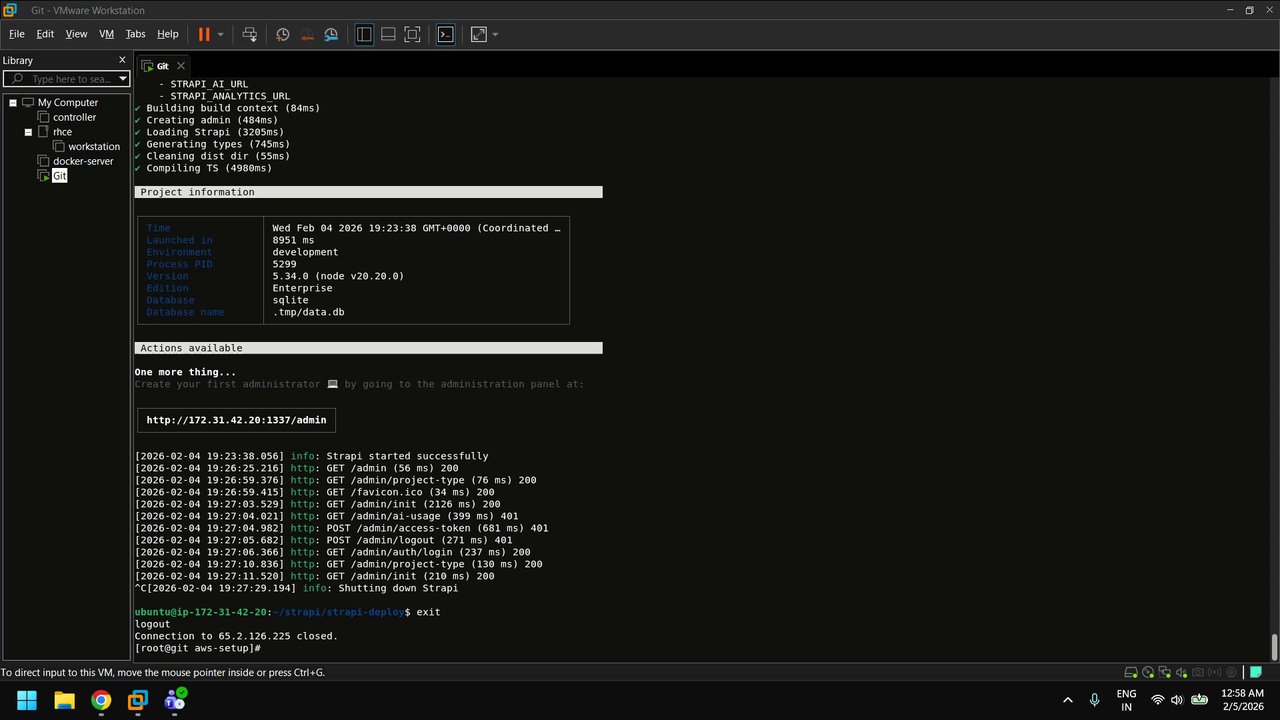Select the controller VM in the library

pyautogui.click(x=74, y=117)
